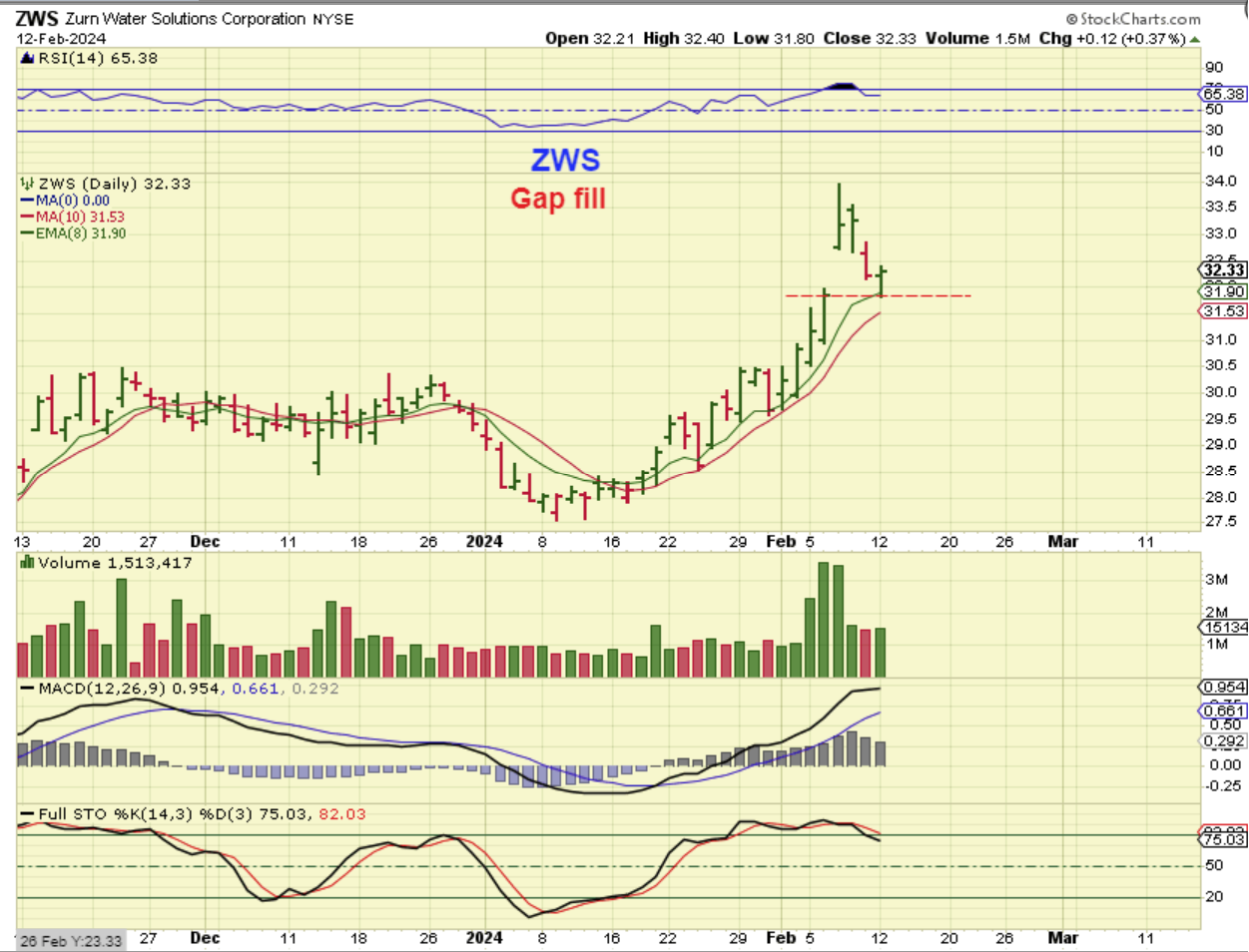Screen dimensions: 1249x952
Task: Click the High 32.40 value
Action: [684, 38]
